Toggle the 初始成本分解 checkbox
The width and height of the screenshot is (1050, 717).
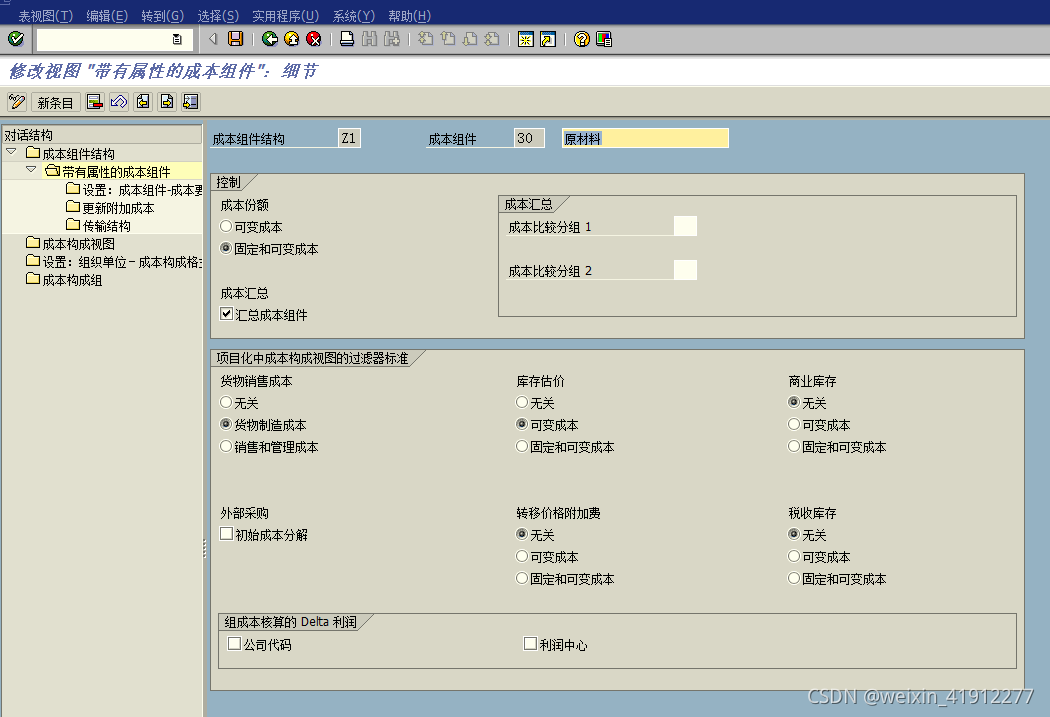226,534
